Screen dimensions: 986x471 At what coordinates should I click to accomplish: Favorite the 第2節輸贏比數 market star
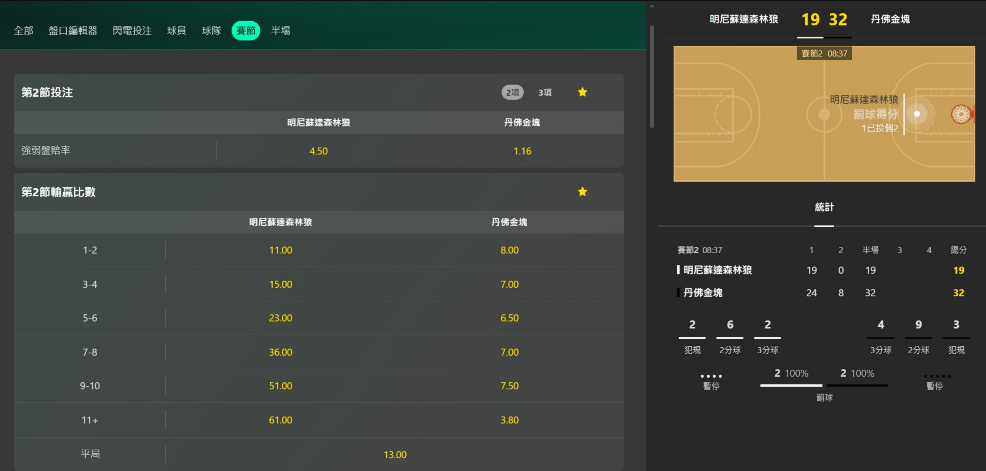(x=582, y=191)
